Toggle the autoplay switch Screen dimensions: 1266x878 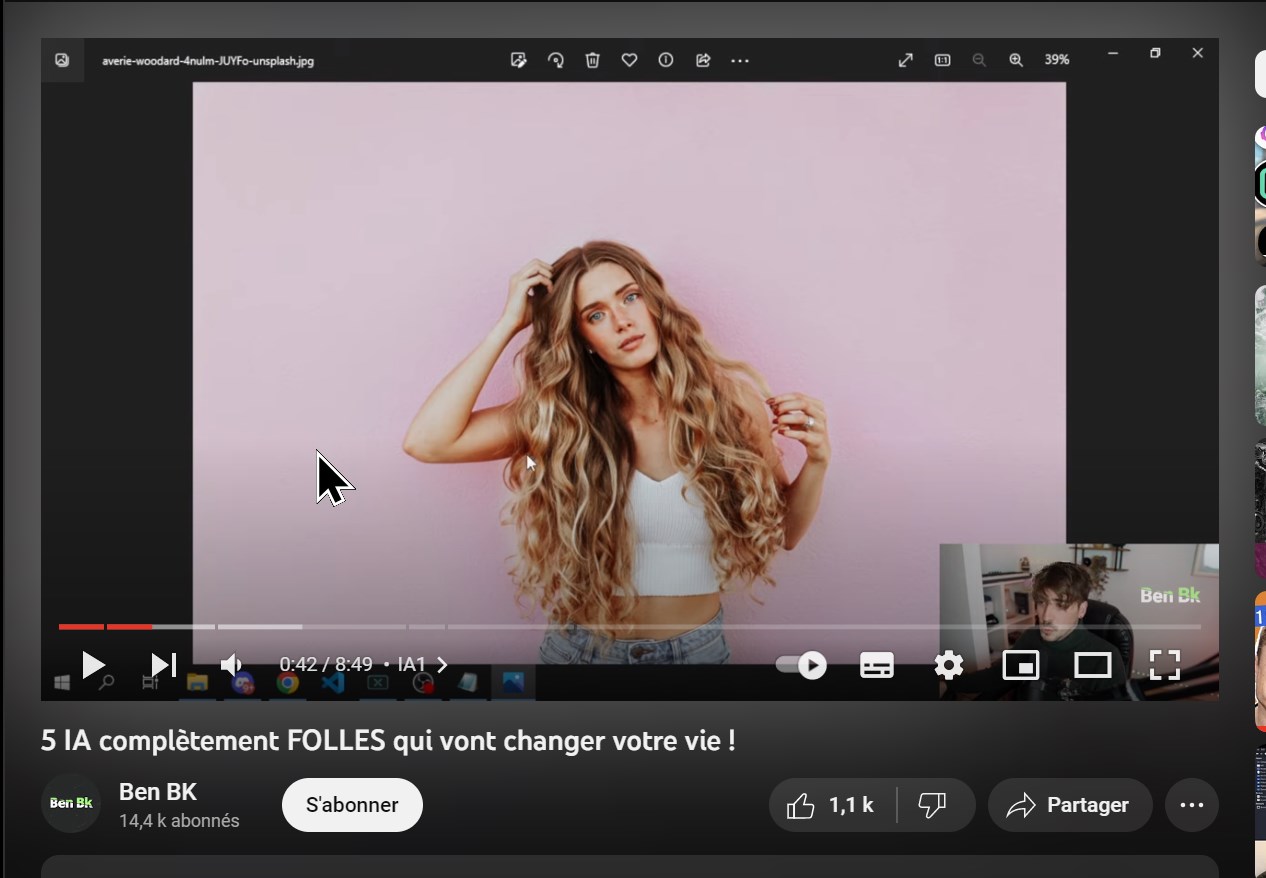pyautogui.click(x=802, y=665)
